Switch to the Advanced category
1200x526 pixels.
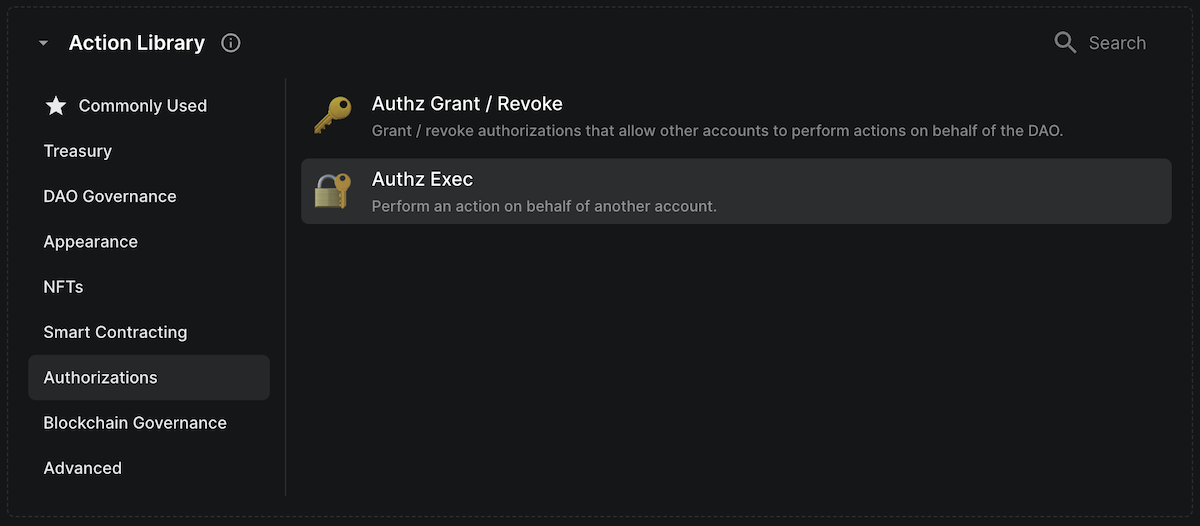pos(83,468)
